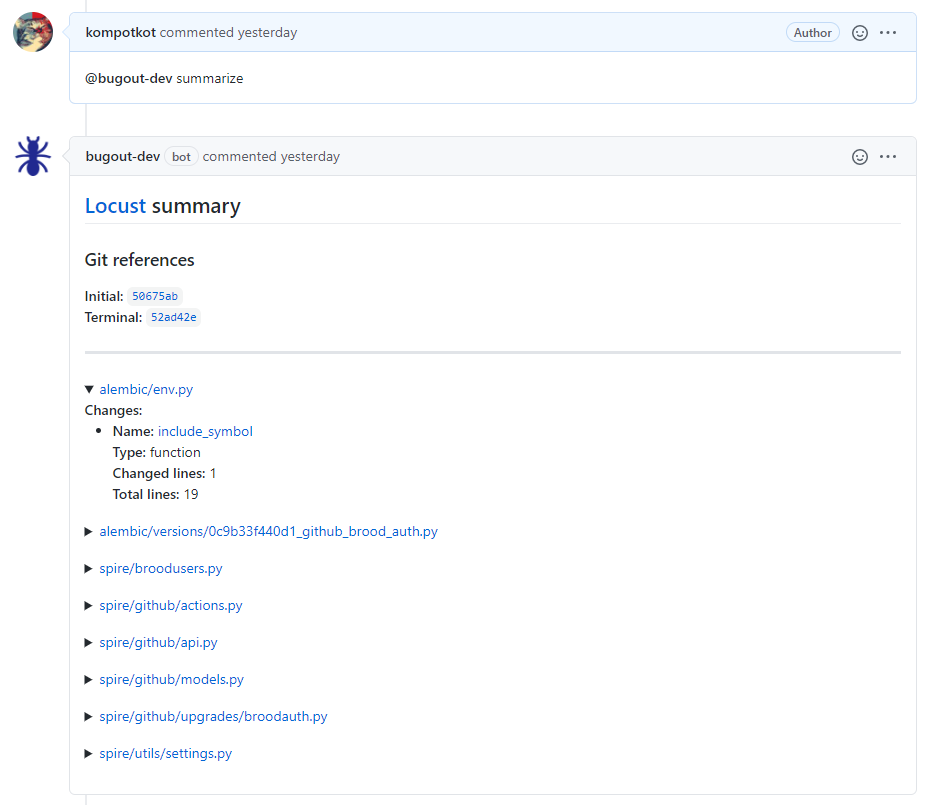933x805 pixels.
Task: Expand the spire/utils/settings.py section
Action: (89, 753)
